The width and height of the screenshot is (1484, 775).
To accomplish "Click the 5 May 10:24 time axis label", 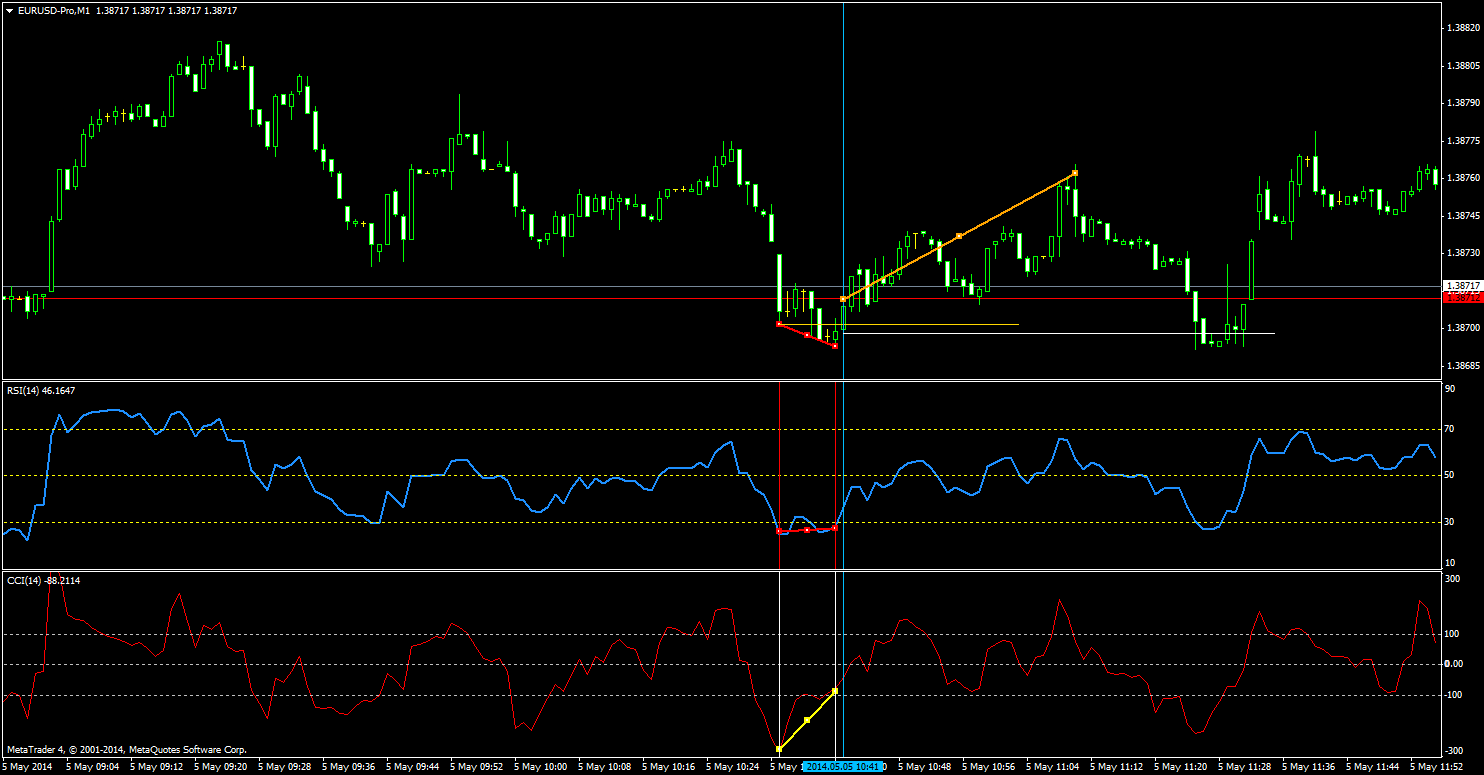I will (735, 767).
